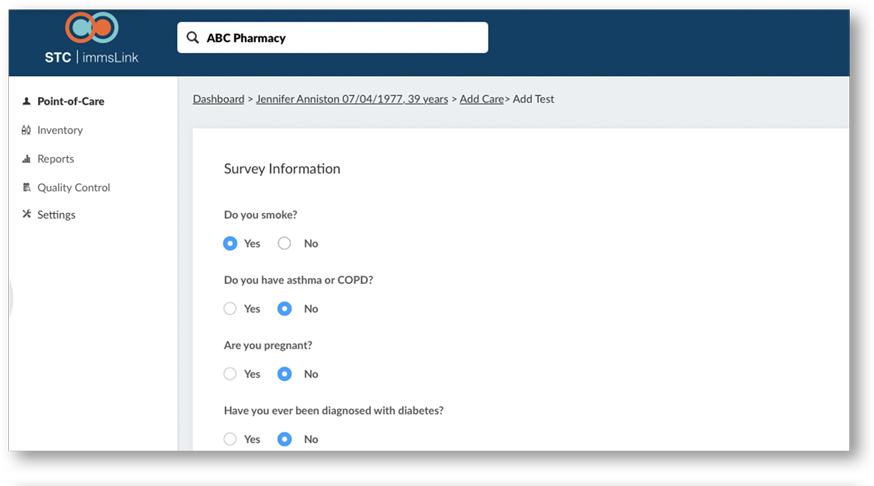Screen dimensions: 874x486
Task: Go to Inventory in the sidebar
Action: pyautogui.click(x=60, y=130)
